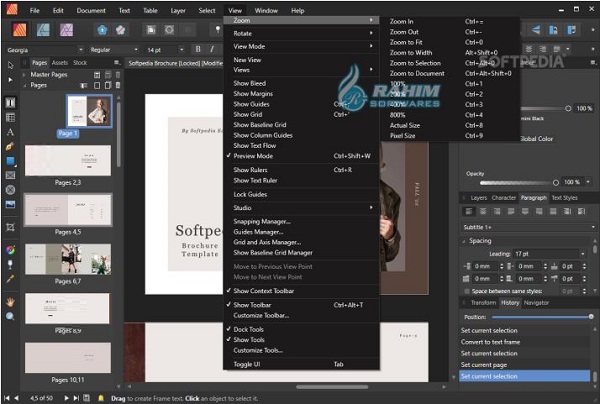
Task: Select the Zoom magnifier tool
Action: point(10,315)
